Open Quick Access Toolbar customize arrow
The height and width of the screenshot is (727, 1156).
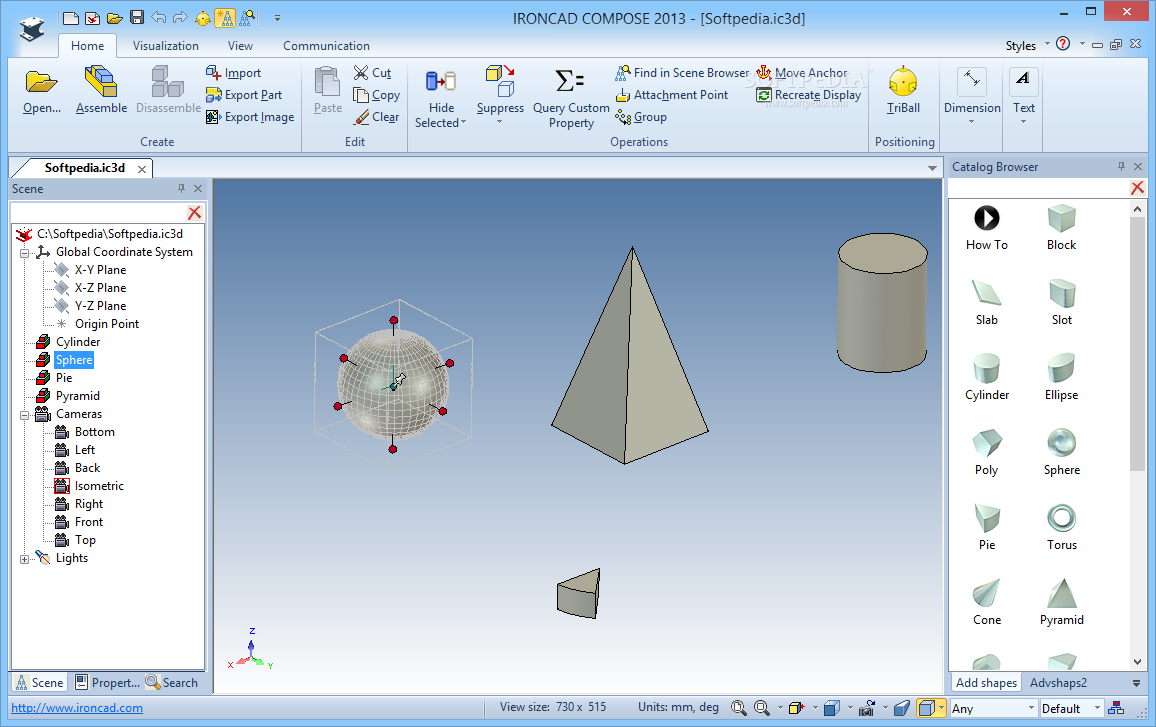pos(277,18)
